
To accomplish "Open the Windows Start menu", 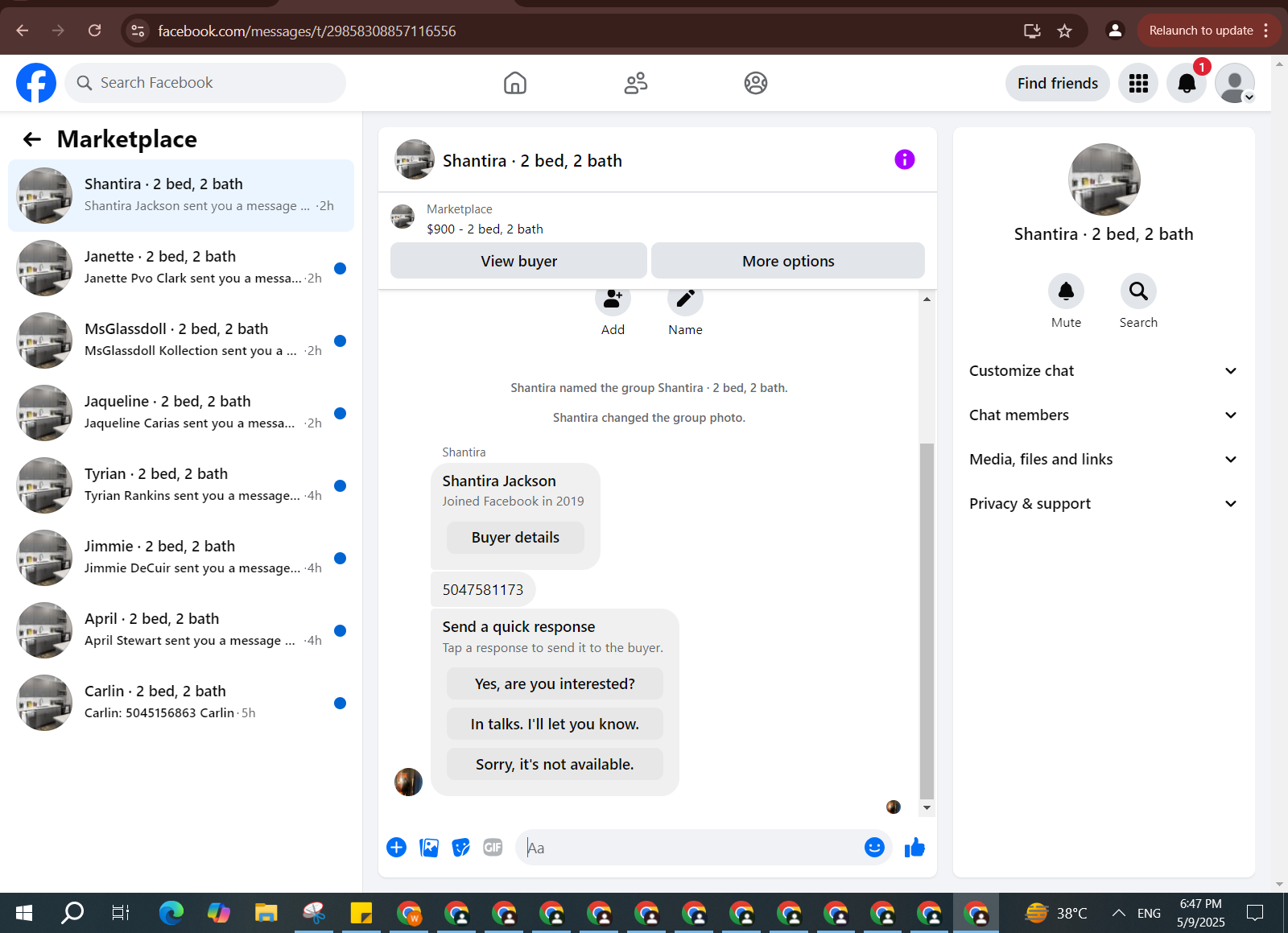I will [x=24, y=912].
